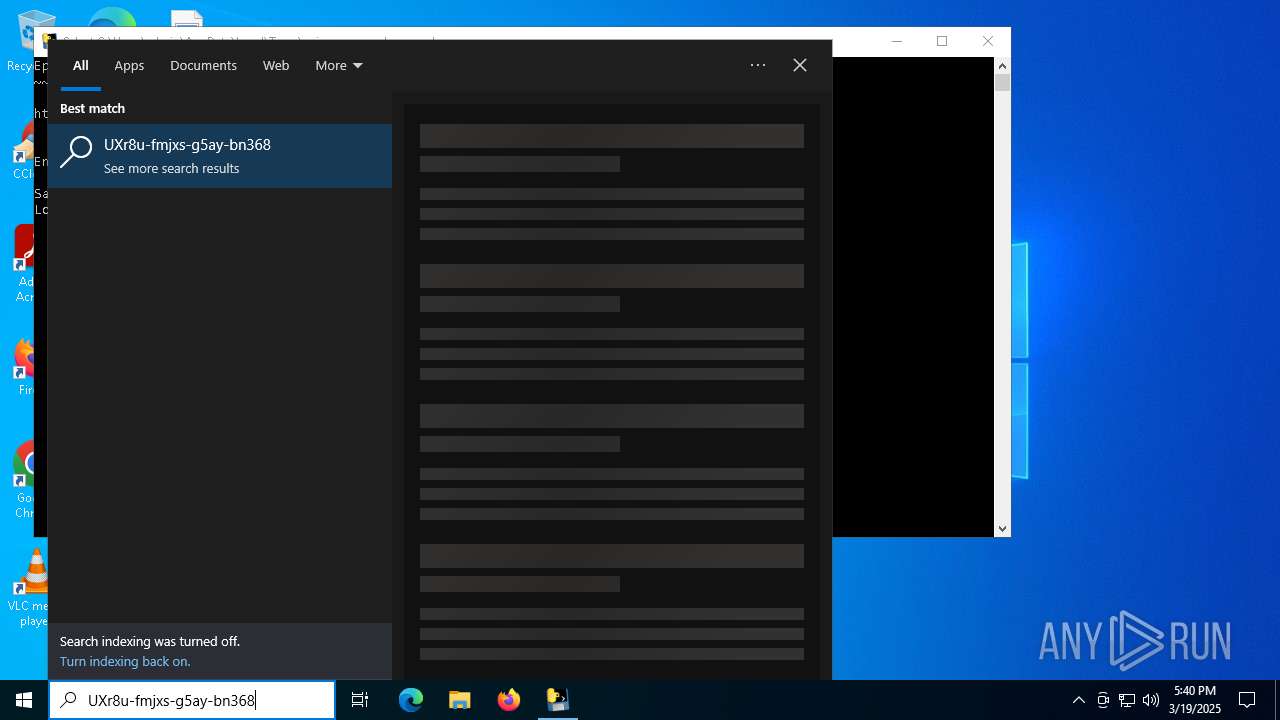The height and width of the screenshot is (720, 1280).
Task: Click the taskbar search input field
Action: (192, 700)
